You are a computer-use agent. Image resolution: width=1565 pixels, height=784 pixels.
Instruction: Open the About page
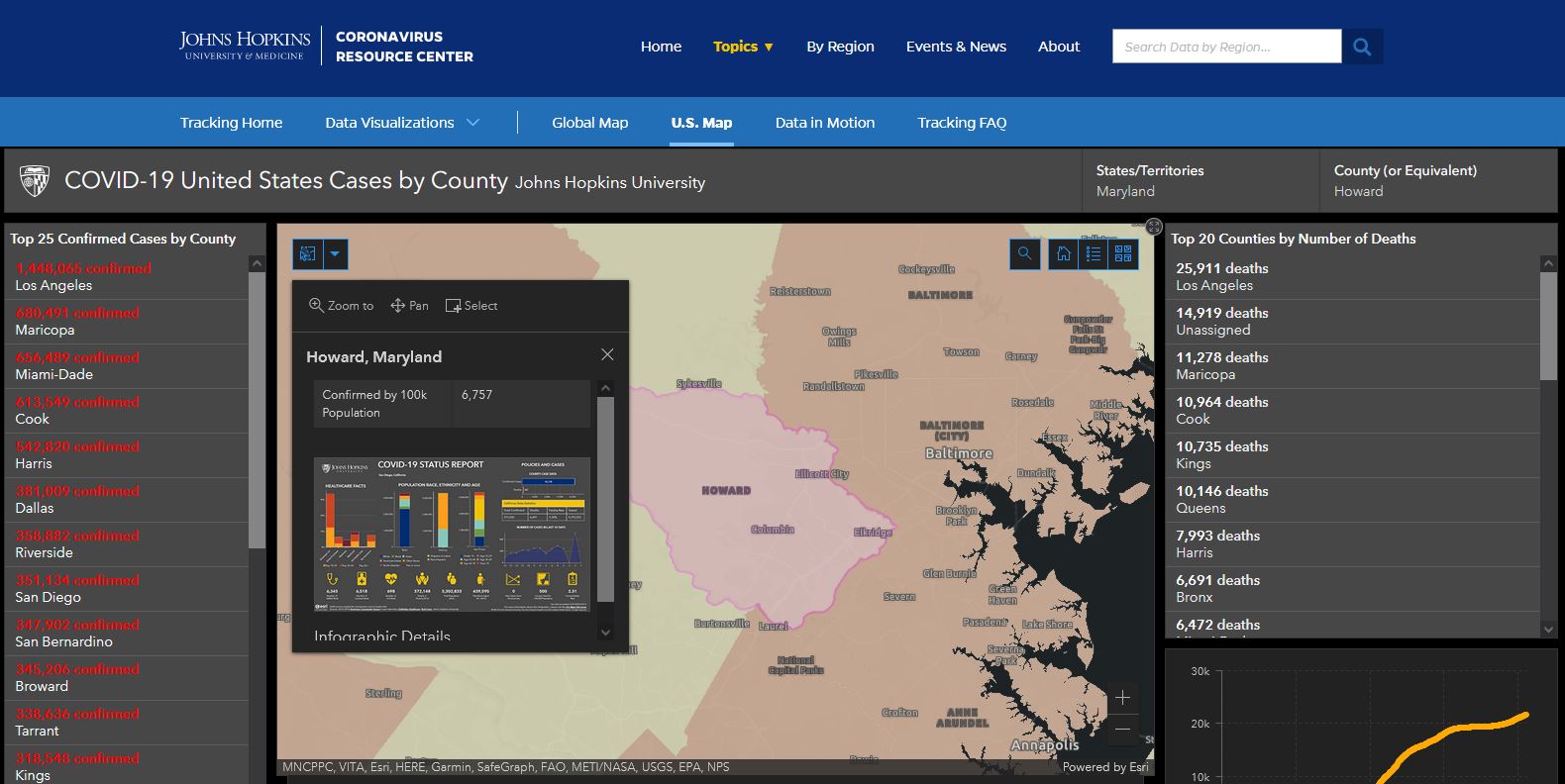1059,47
